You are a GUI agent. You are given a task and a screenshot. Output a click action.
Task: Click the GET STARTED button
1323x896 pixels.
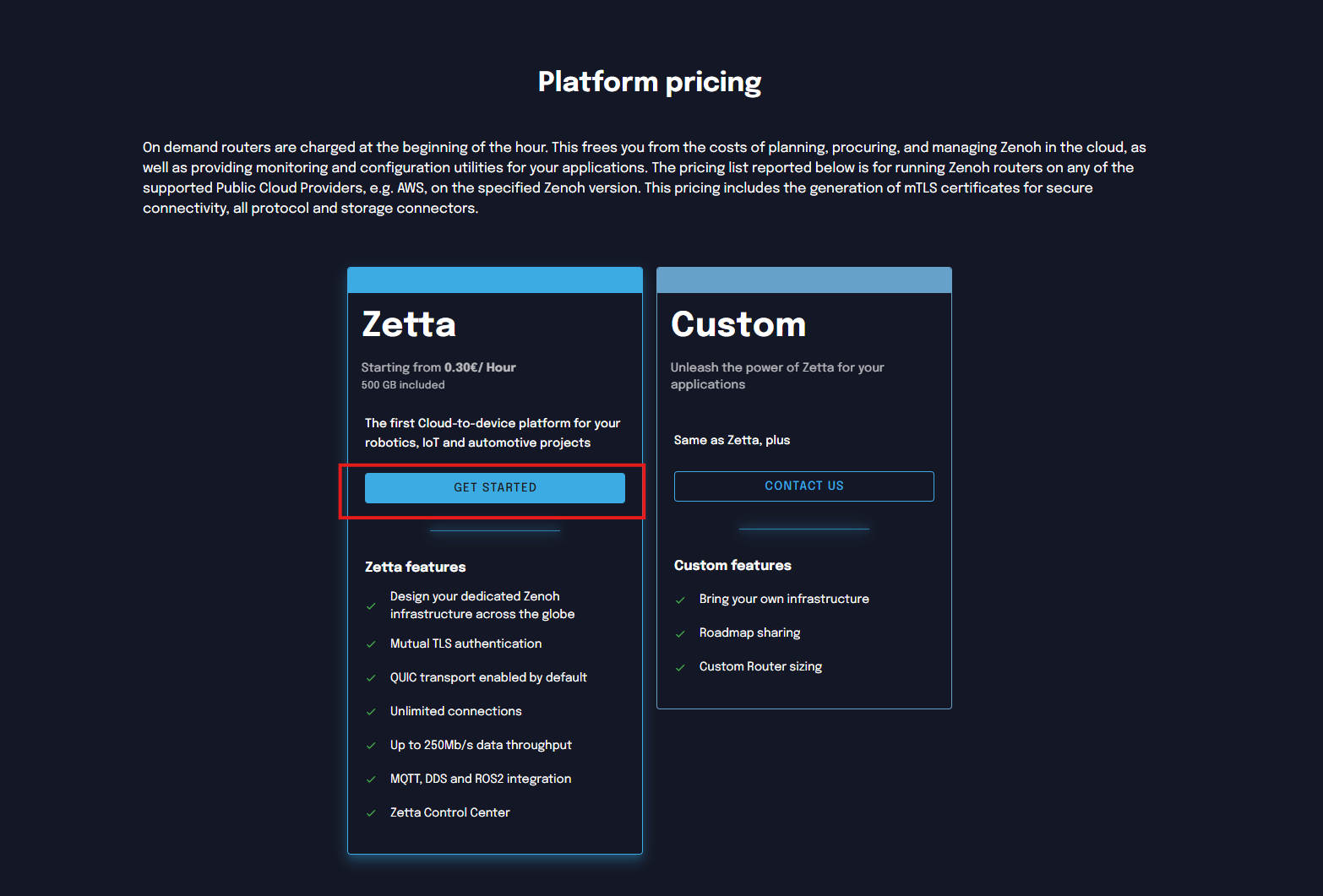[494, 487]
